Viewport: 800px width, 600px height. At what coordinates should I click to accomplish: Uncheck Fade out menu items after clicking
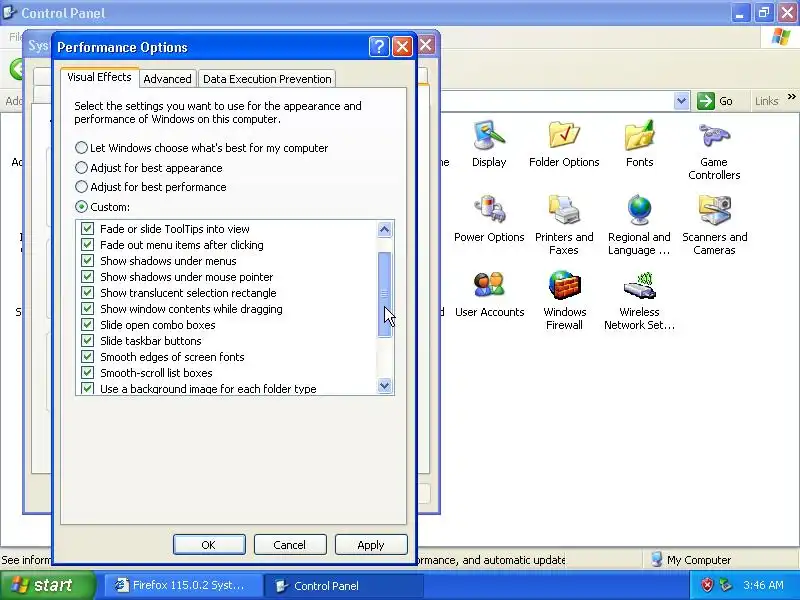click(x=88, y=244)
